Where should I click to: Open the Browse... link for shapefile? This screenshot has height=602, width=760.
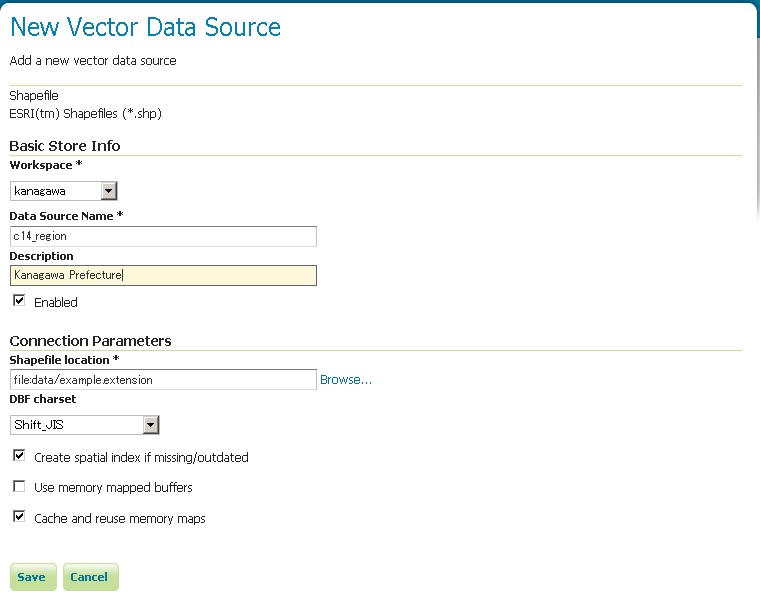(346, 380)
